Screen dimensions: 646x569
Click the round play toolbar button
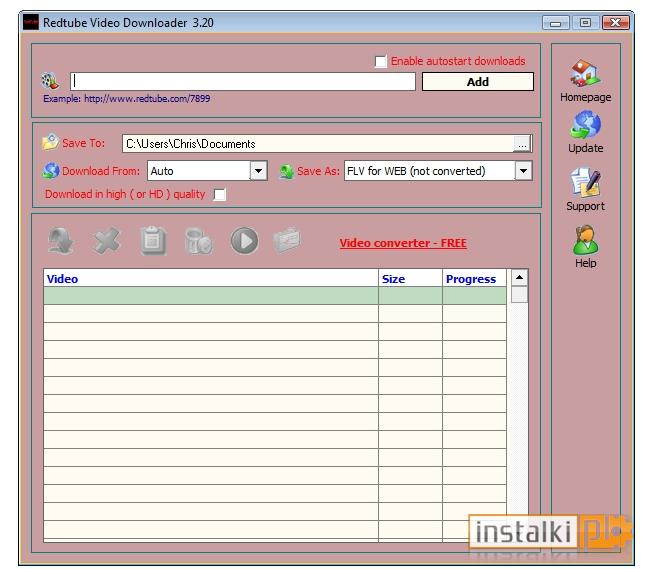coord(244,241)
